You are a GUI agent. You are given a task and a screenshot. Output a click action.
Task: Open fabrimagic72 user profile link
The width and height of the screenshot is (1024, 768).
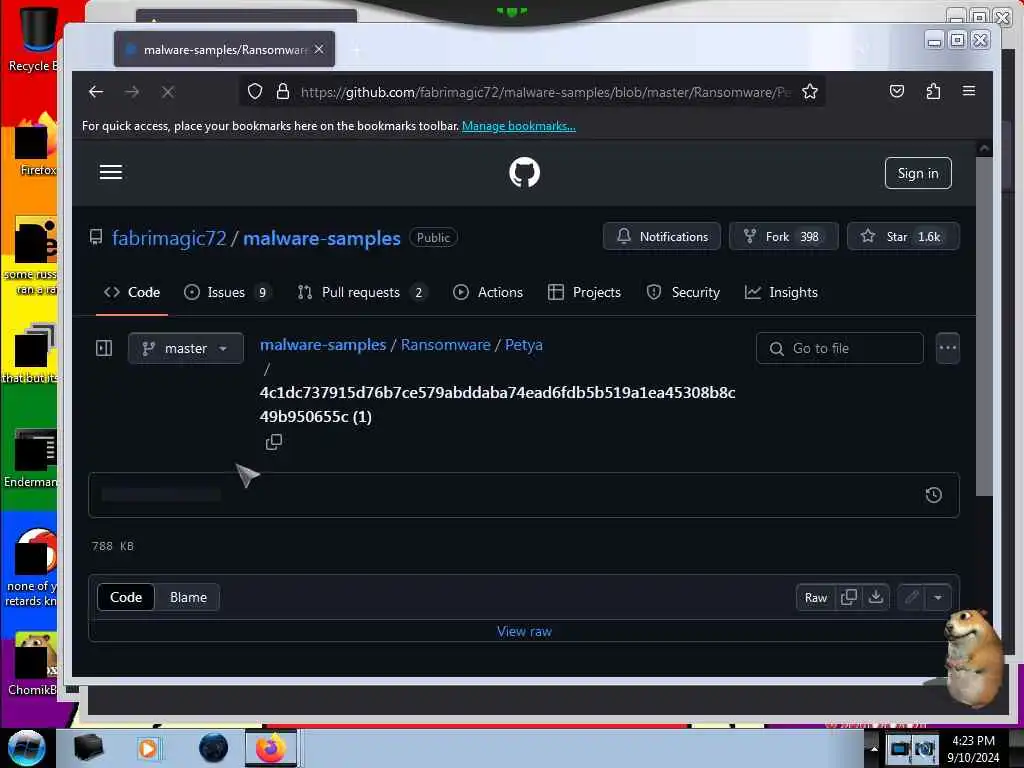coord(169,238)
